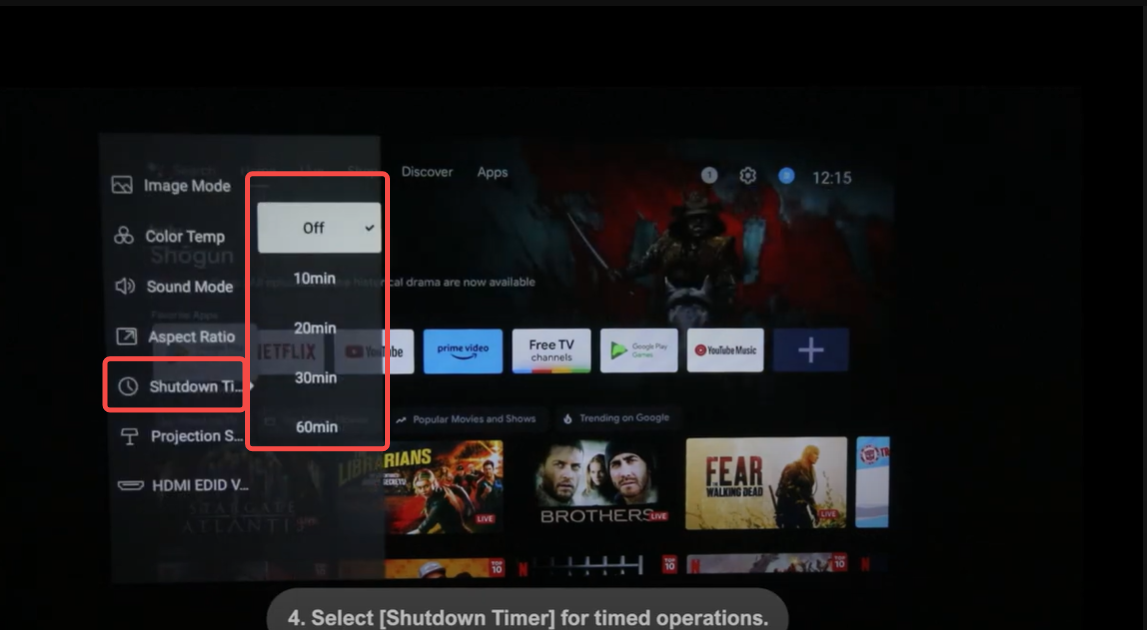1147x630 pixels.
Task: Click the Color Temp circles icon
Action: [x=124, y=235]
